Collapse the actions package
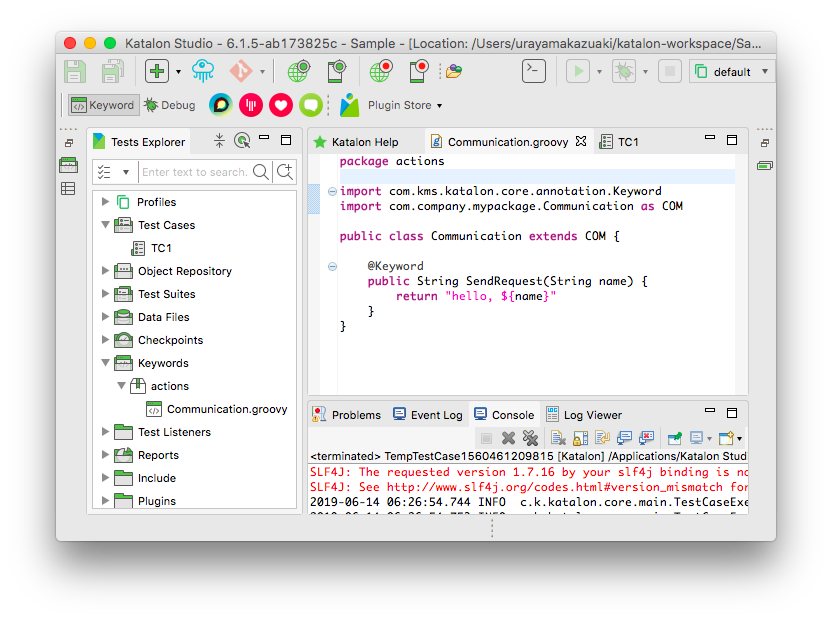This screenshot has height=621, width=832. pos(122,386)
